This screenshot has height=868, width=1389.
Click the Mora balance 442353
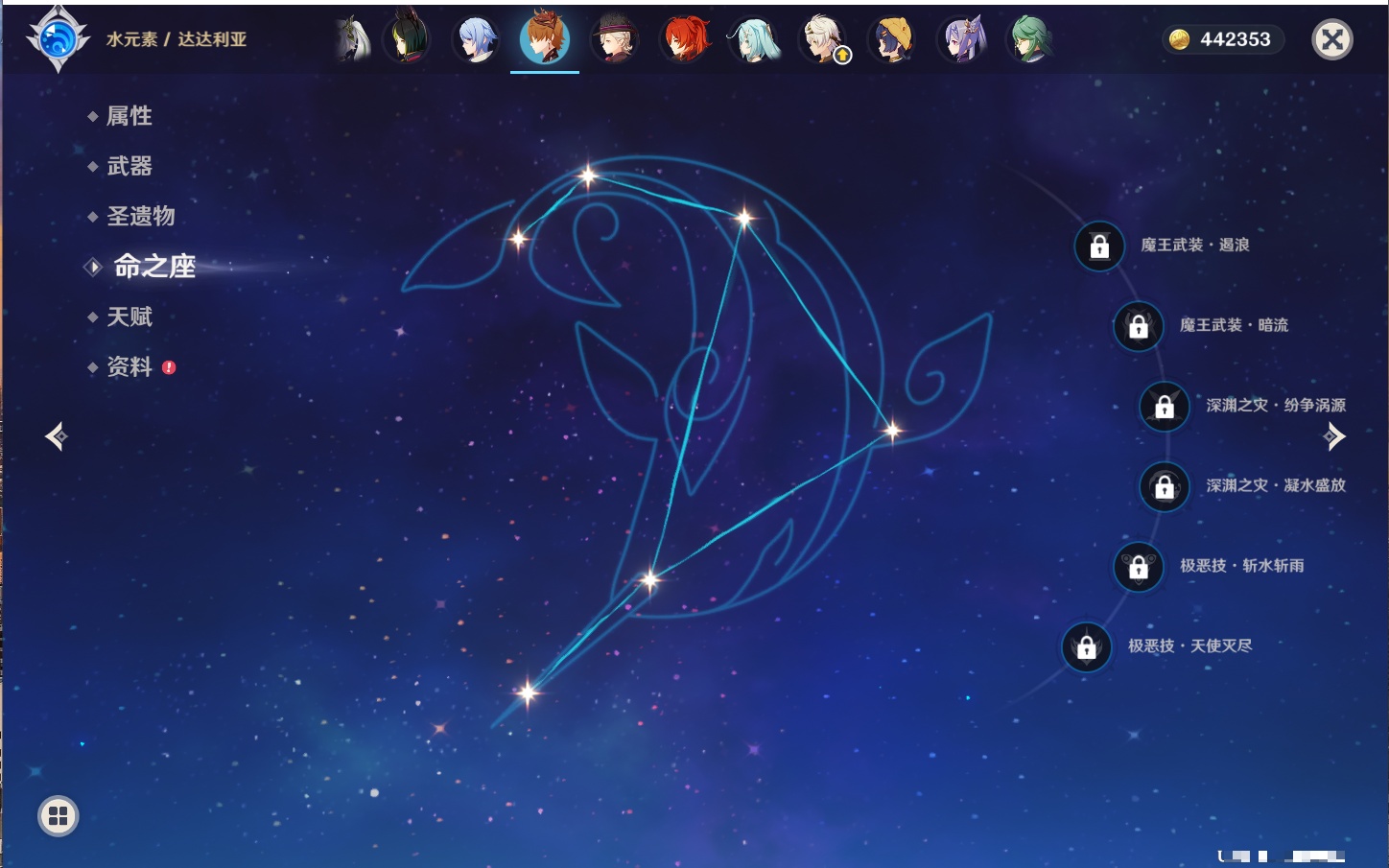[1235, 39]
